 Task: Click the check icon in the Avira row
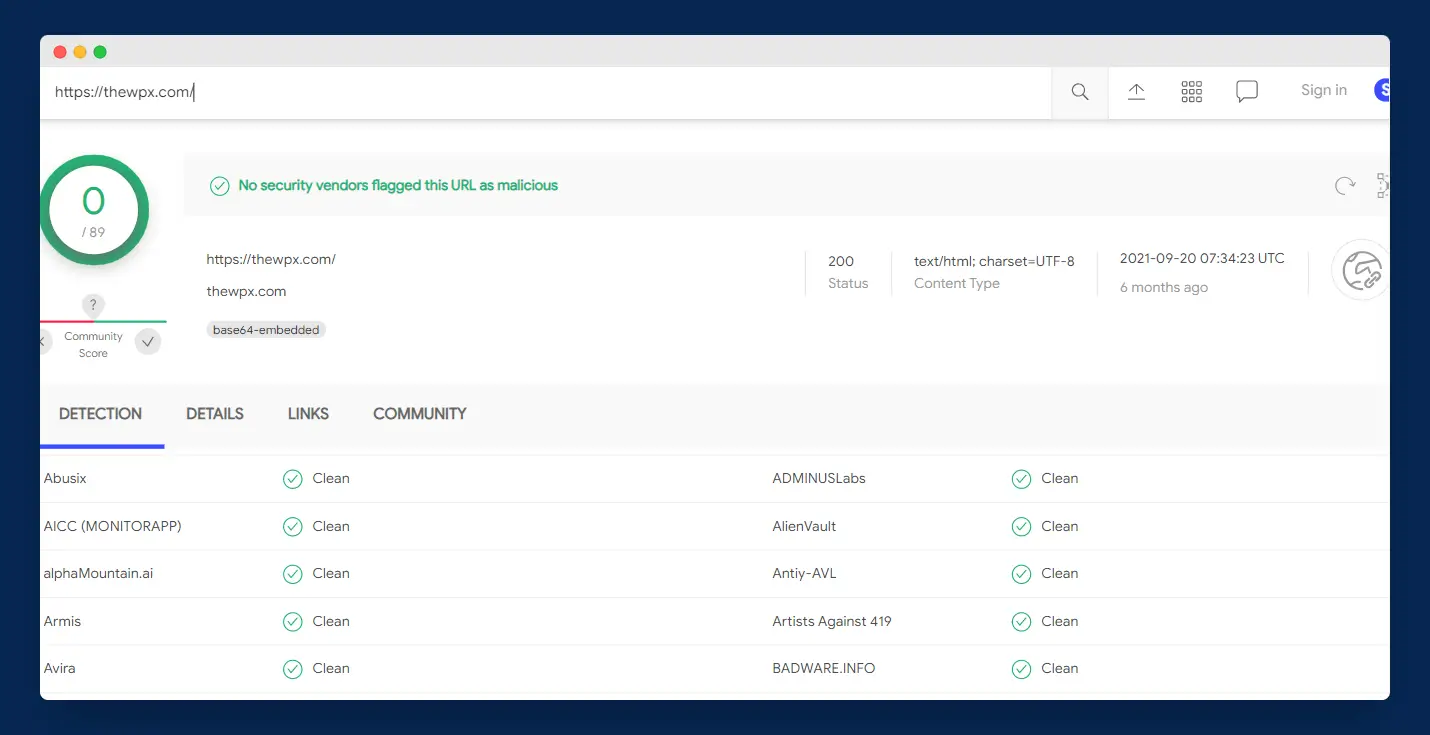[292, 669]
